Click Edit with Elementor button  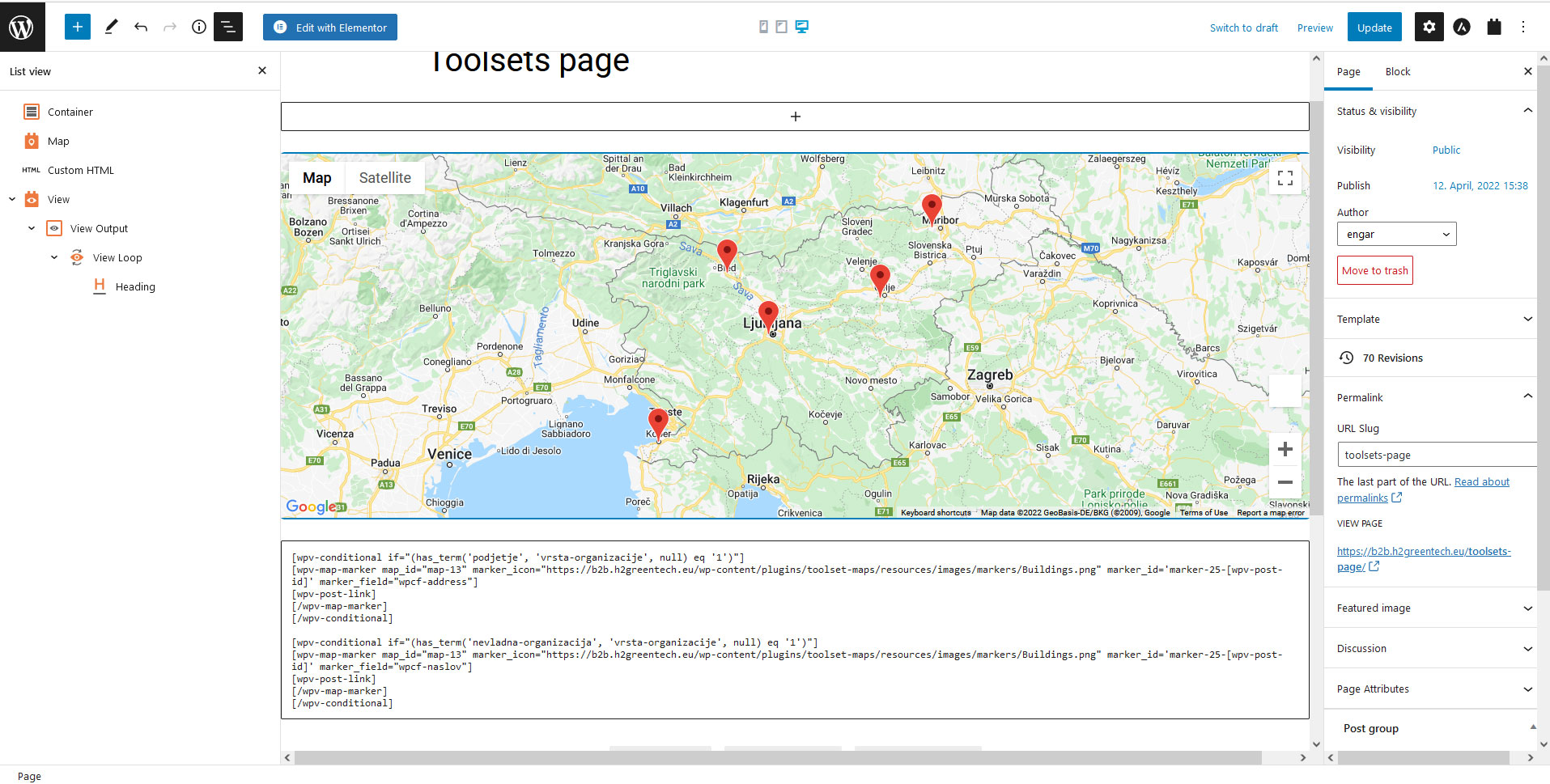(330, 27)
